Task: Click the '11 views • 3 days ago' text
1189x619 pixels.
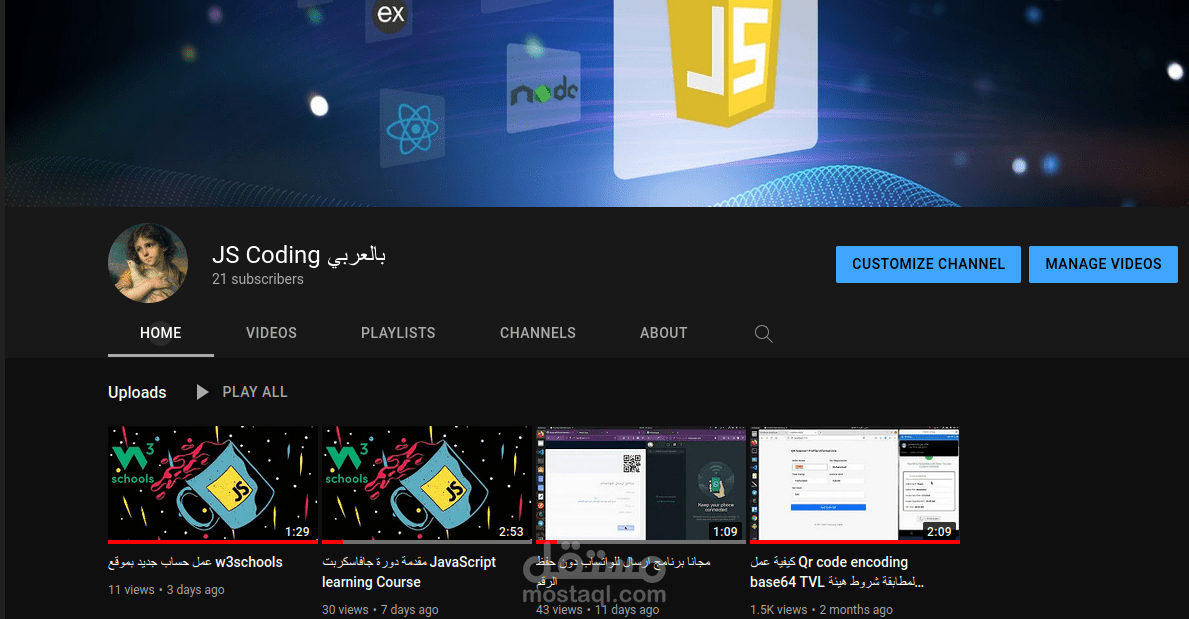Action: 166,589
